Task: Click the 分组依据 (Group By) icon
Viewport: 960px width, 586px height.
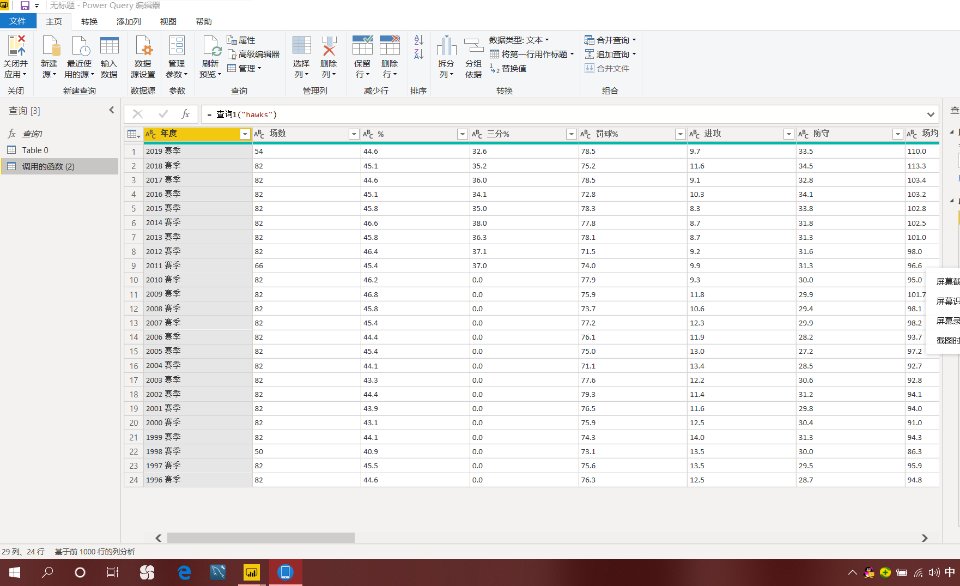Action: [x=473, y=47]
